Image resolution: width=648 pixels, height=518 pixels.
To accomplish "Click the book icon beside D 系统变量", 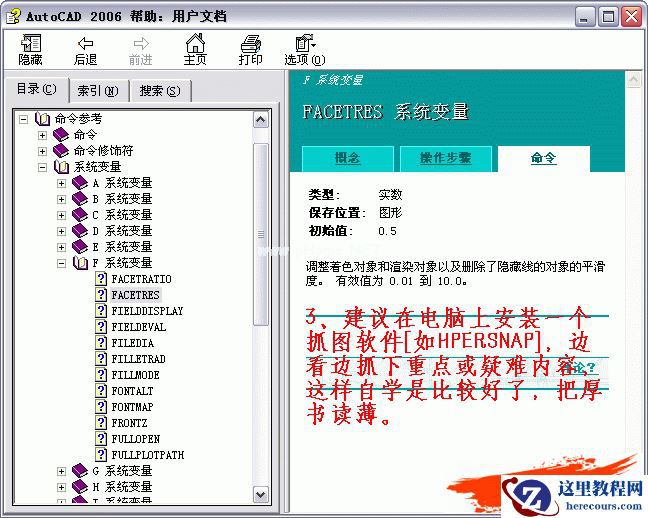I will click(x=80, y=231).
